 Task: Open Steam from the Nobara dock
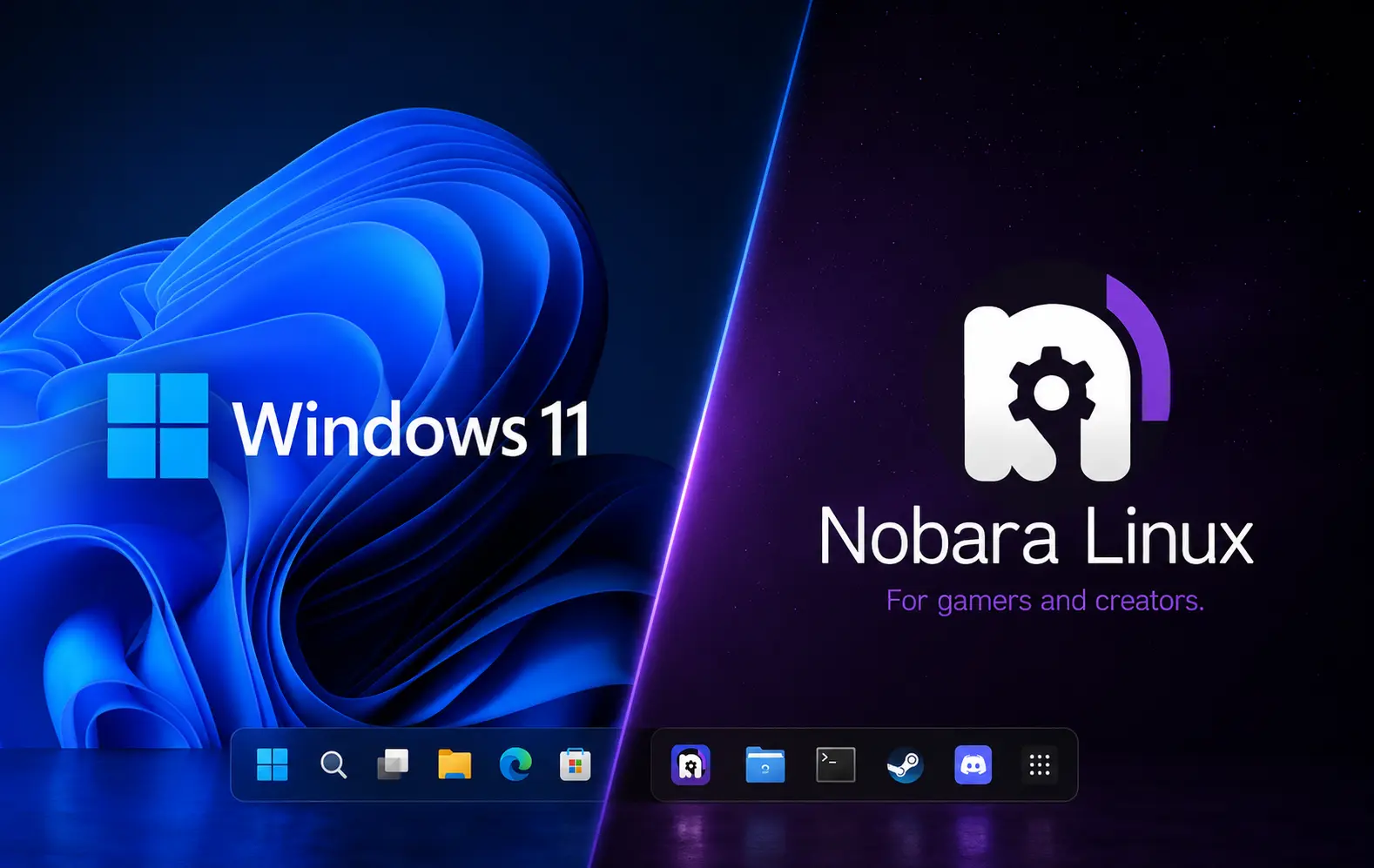coord(906,765)
